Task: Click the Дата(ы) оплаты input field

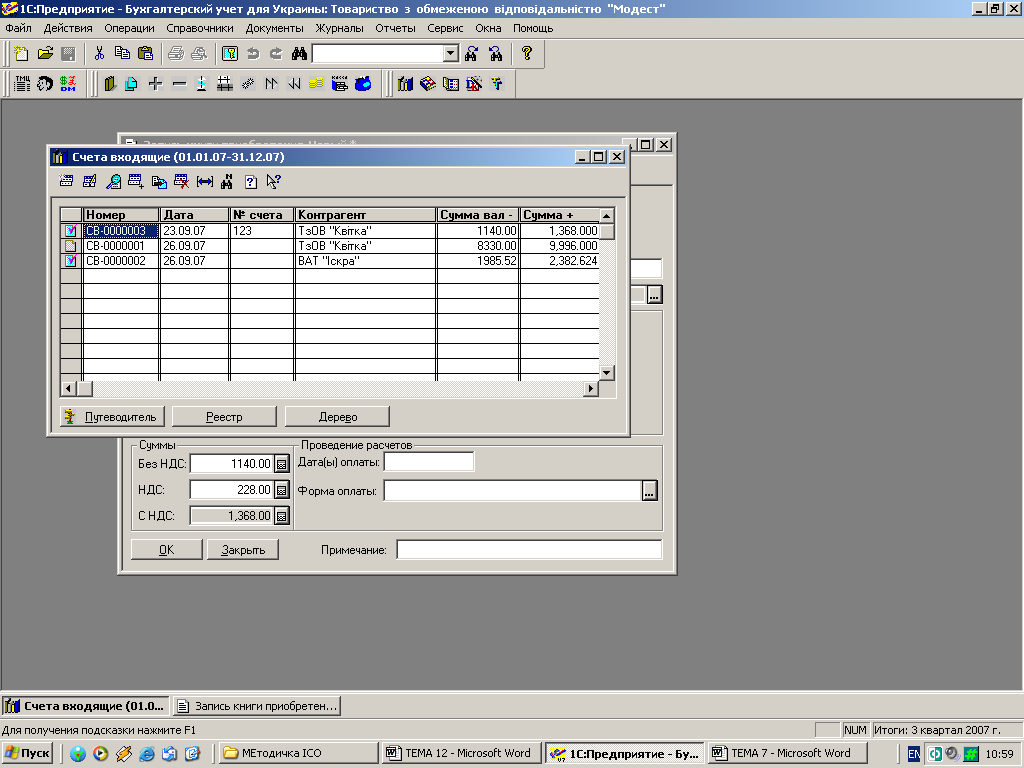Action: click(x=428, y=462)
